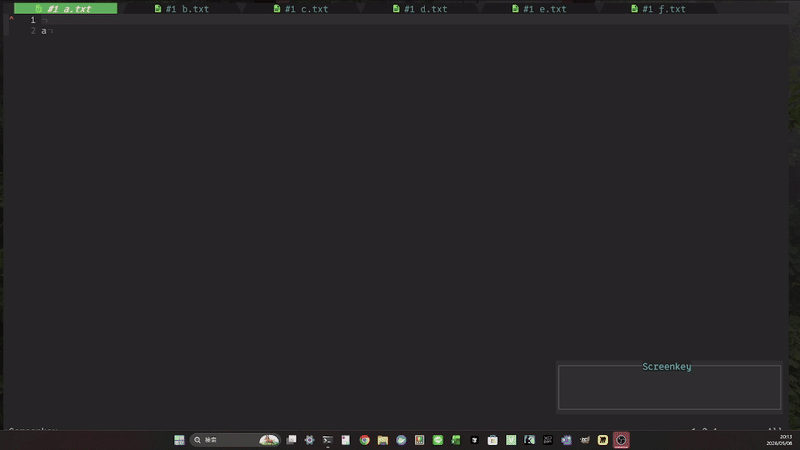
Task: Open the GIMP taskbar icon
Action: (x=584, y=440)
